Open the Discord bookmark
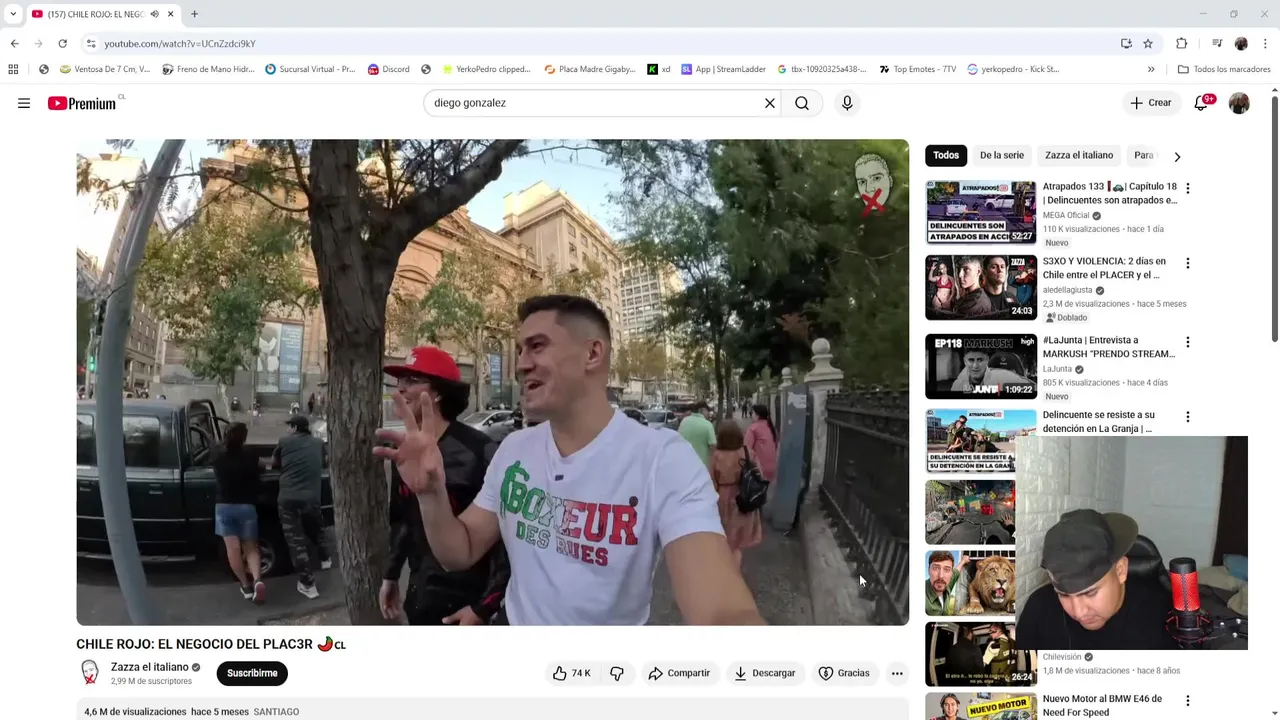The height and width of the screenshot is (720, 1280). [x=389, y=69]
